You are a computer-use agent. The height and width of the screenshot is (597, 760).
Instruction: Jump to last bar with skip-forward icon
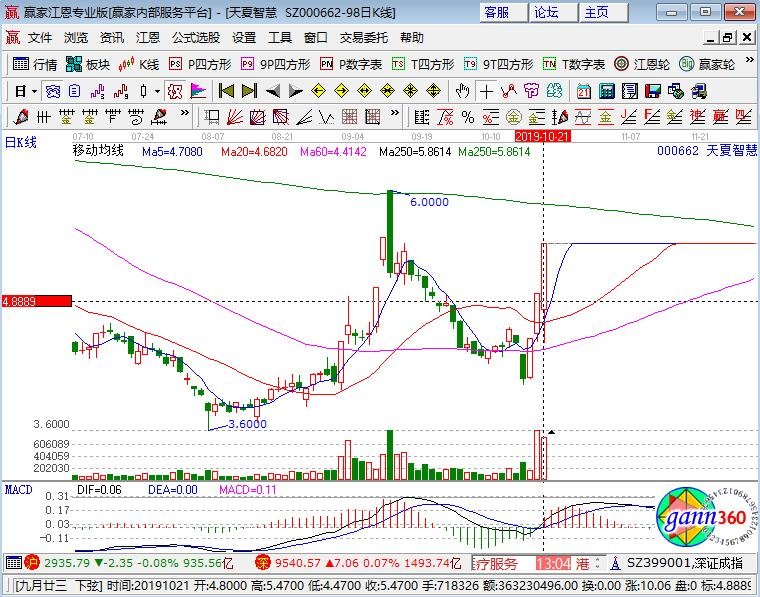click(x=249, y=91)
